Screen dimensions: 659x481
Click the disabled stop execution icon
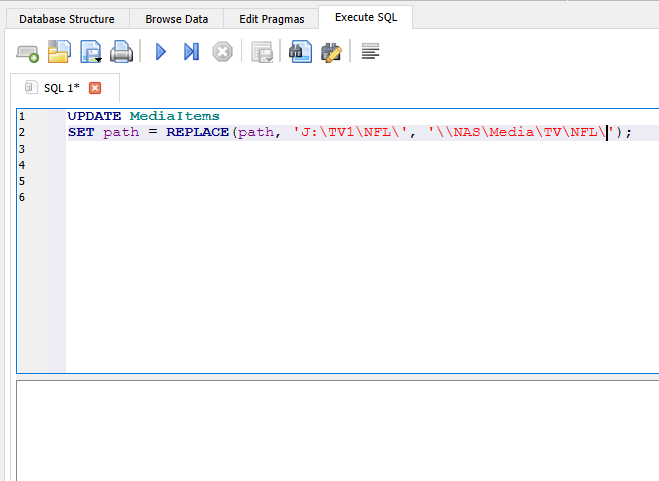pyautogui.click(x=222, y=52)
